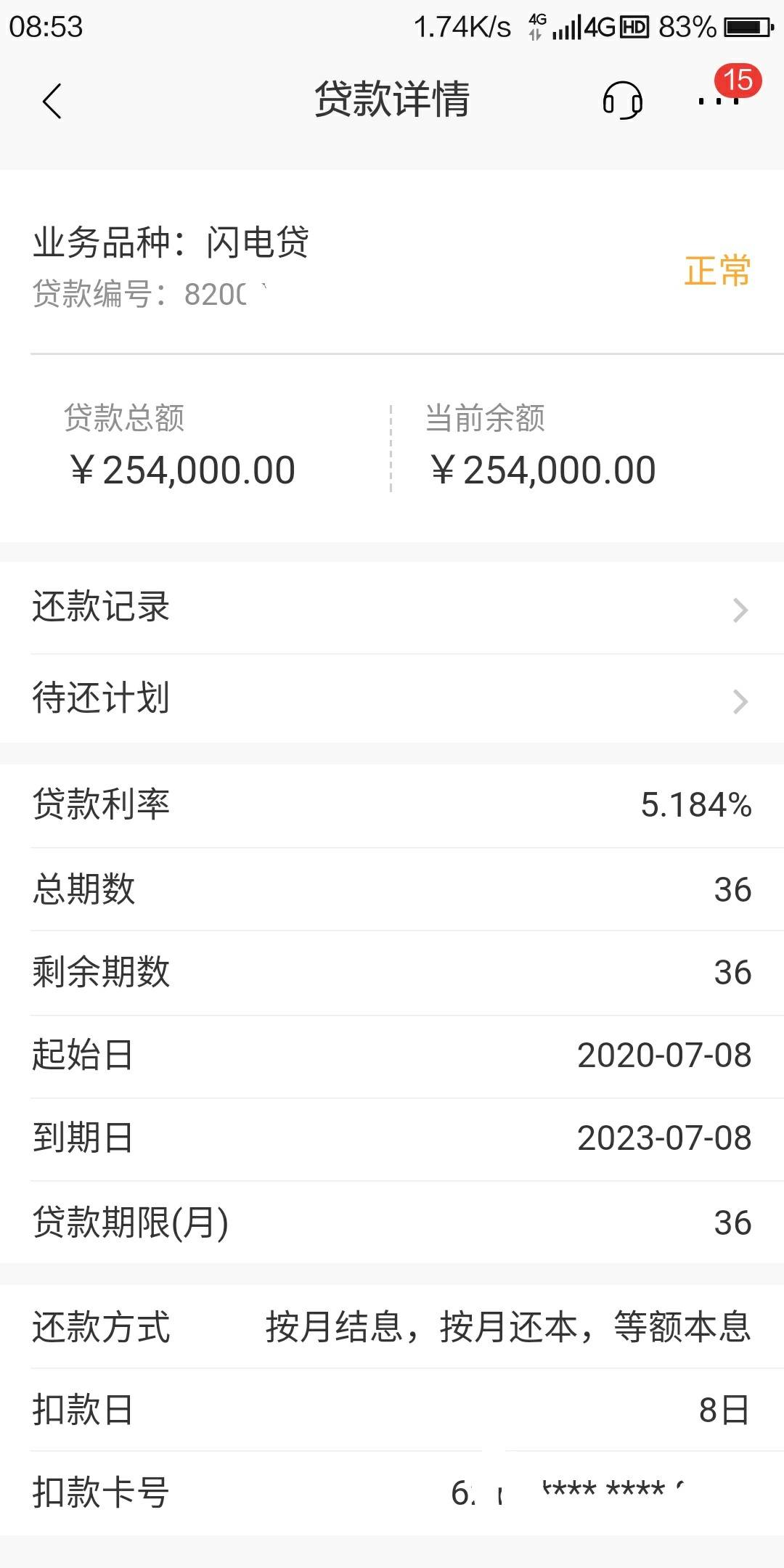
Task: Select the 贷款总额 amount ¥254,000.00
Action: (183, 470)
